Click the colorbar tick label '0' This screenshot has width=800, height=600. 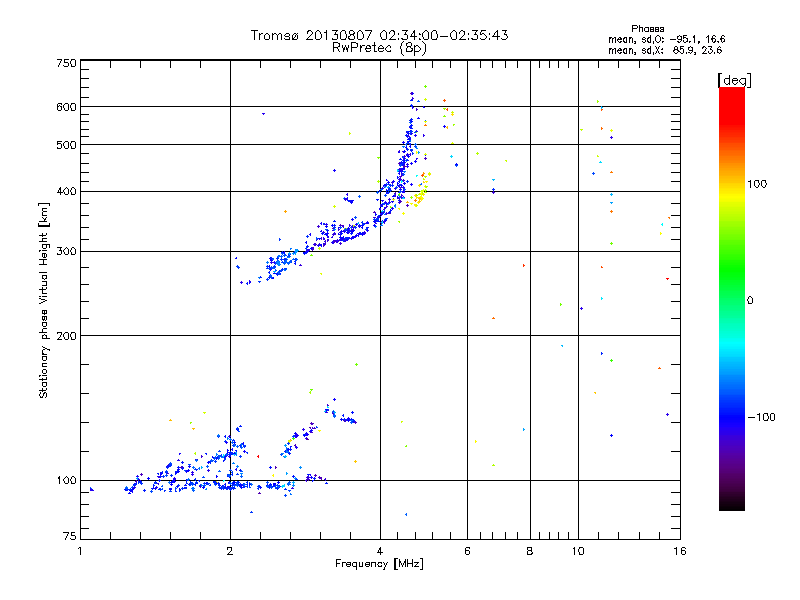click(x=750, y=301)
